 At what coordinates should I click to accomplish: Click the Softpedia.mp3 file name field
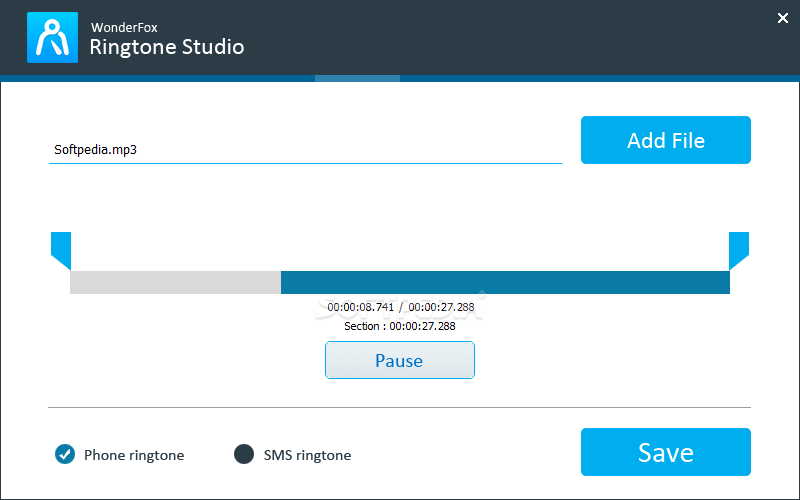305,150
